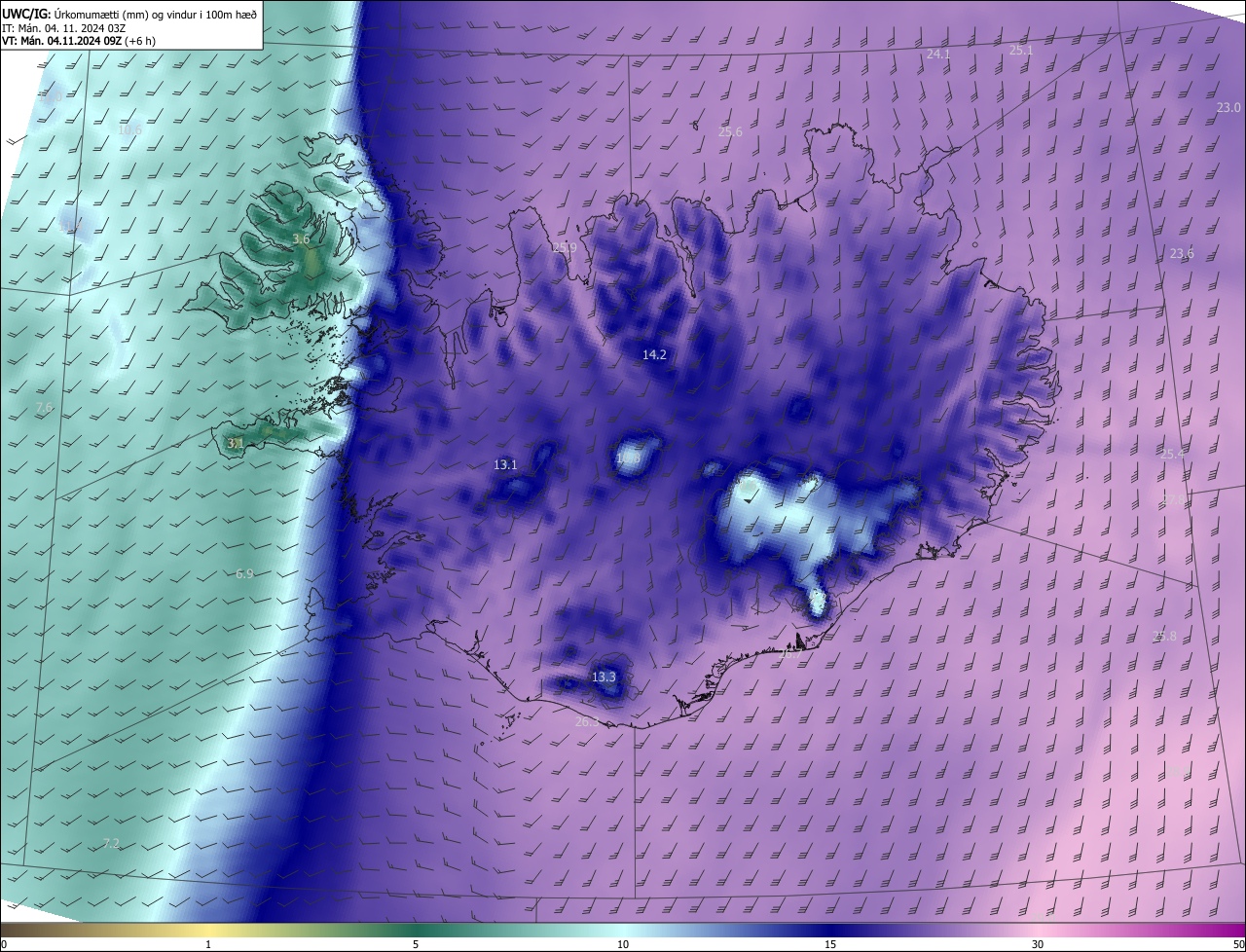Click the 7.2 value label
1246x952 pixels.
(x=111, y=843)
